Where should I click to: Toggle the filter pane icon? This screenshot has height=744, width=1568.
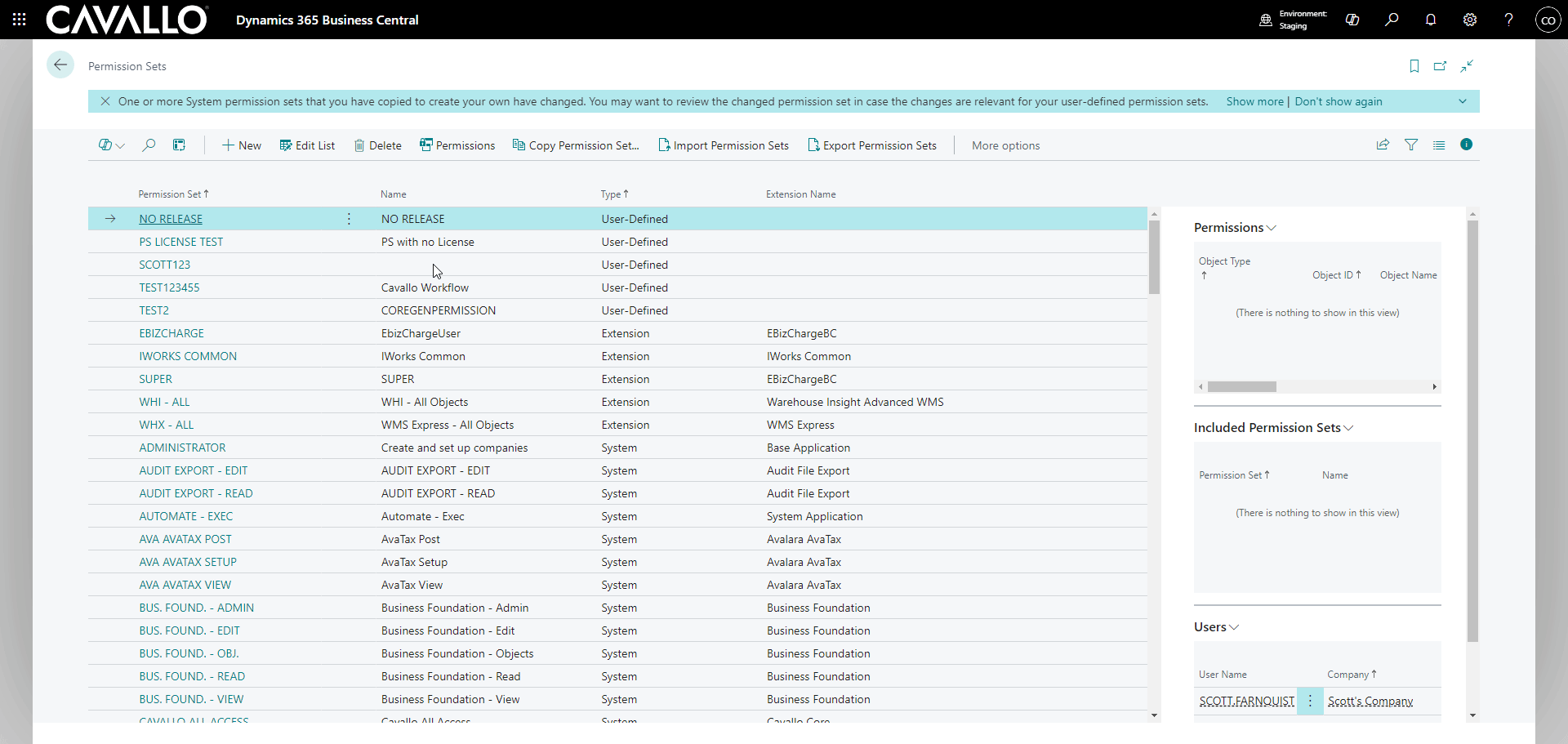pos(1410,145)
